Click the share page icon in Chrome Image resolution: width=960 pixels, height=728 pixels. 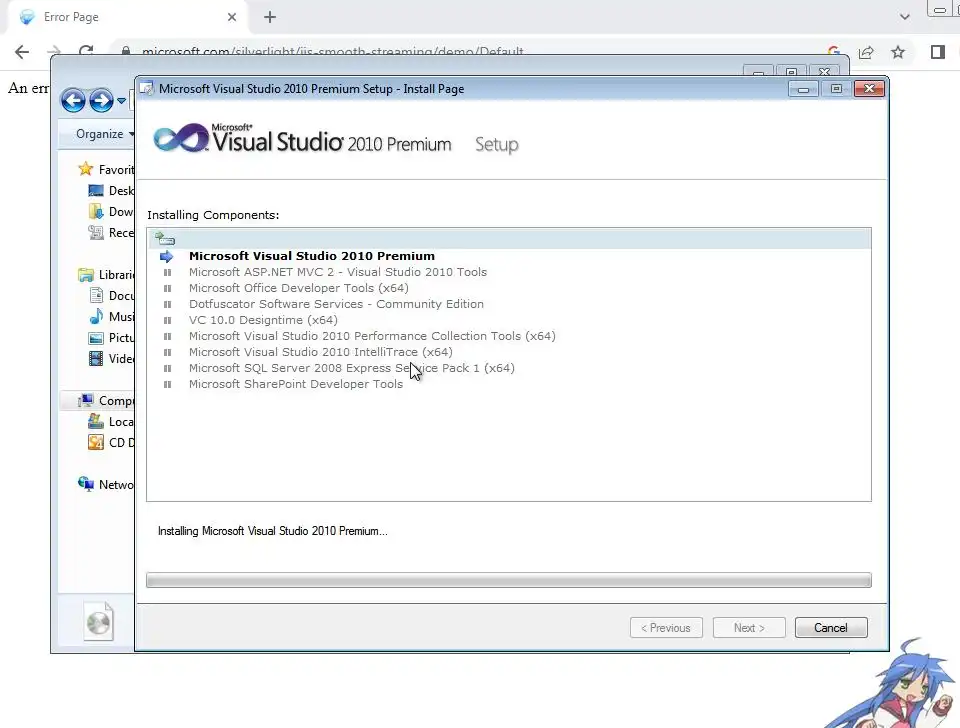pos(866,52)
